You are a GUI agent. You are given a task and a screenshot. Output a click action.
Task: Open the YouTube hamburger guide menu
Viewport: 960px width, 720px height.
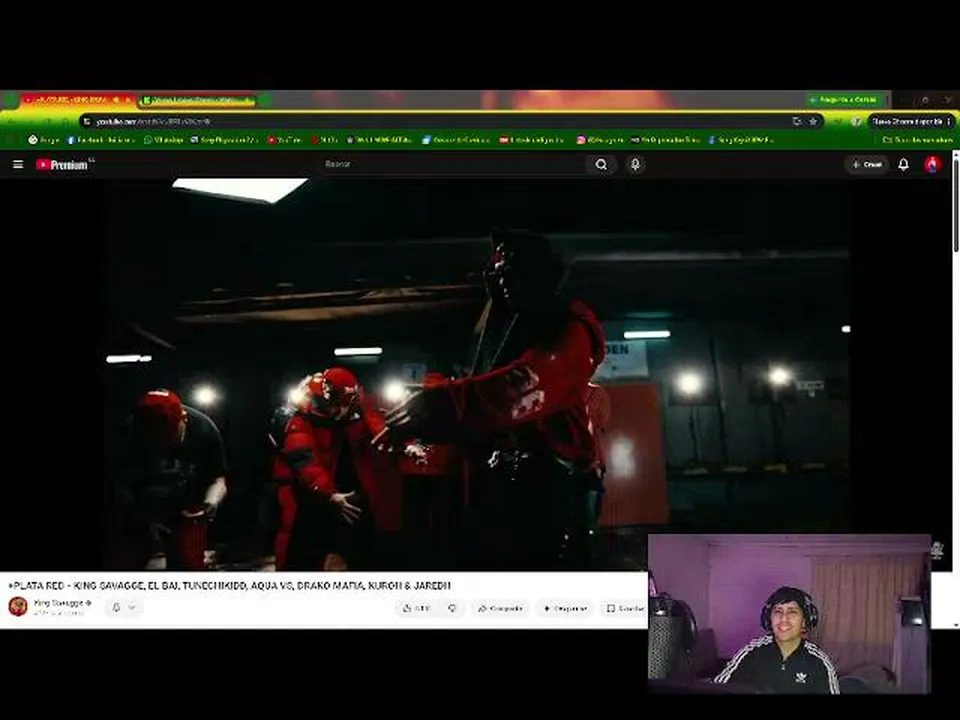coord(18,164)
